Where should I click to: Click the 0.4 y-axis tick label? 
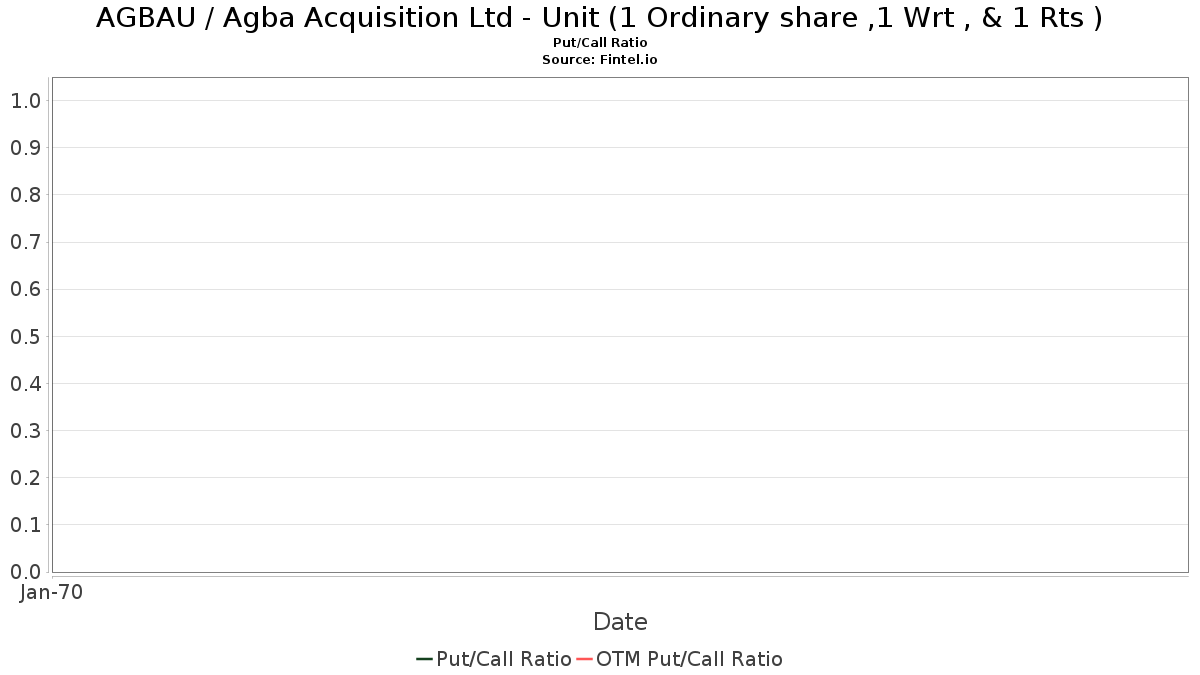pos(26,383)
